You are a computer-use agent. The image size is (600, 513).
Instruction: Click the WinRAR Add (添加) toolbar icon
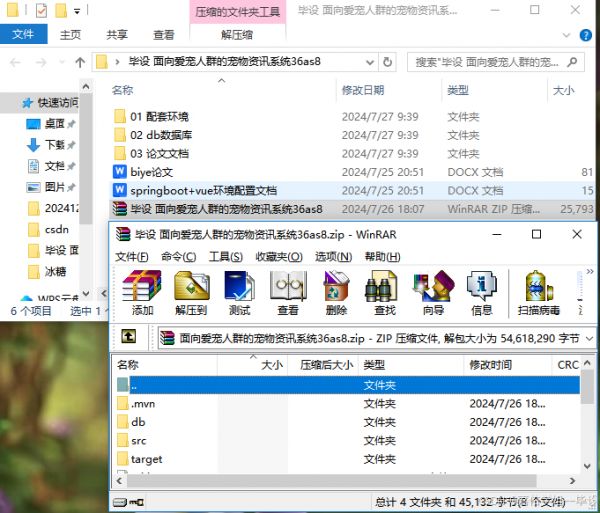(x=142, y=293)
